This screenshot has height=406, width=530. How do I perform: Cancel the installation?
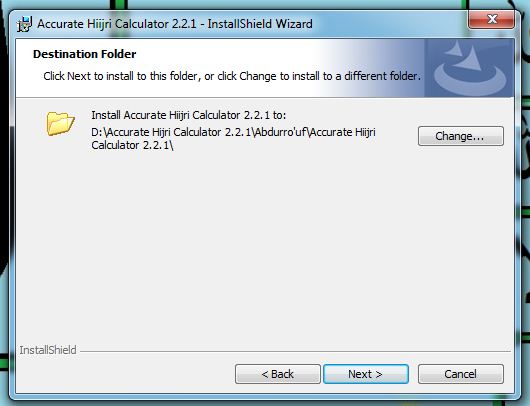pos(461,374)
